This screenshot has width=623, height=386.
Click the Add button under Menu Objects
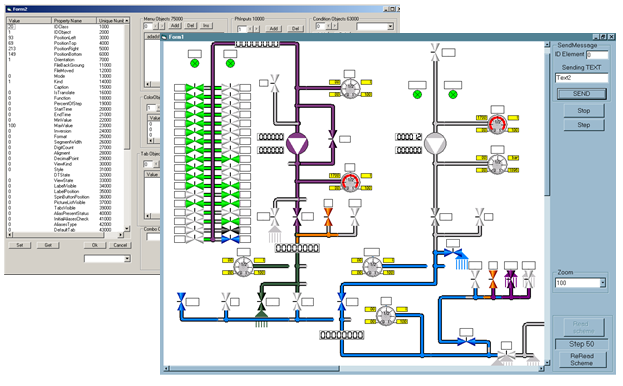(x=175, y=25)
